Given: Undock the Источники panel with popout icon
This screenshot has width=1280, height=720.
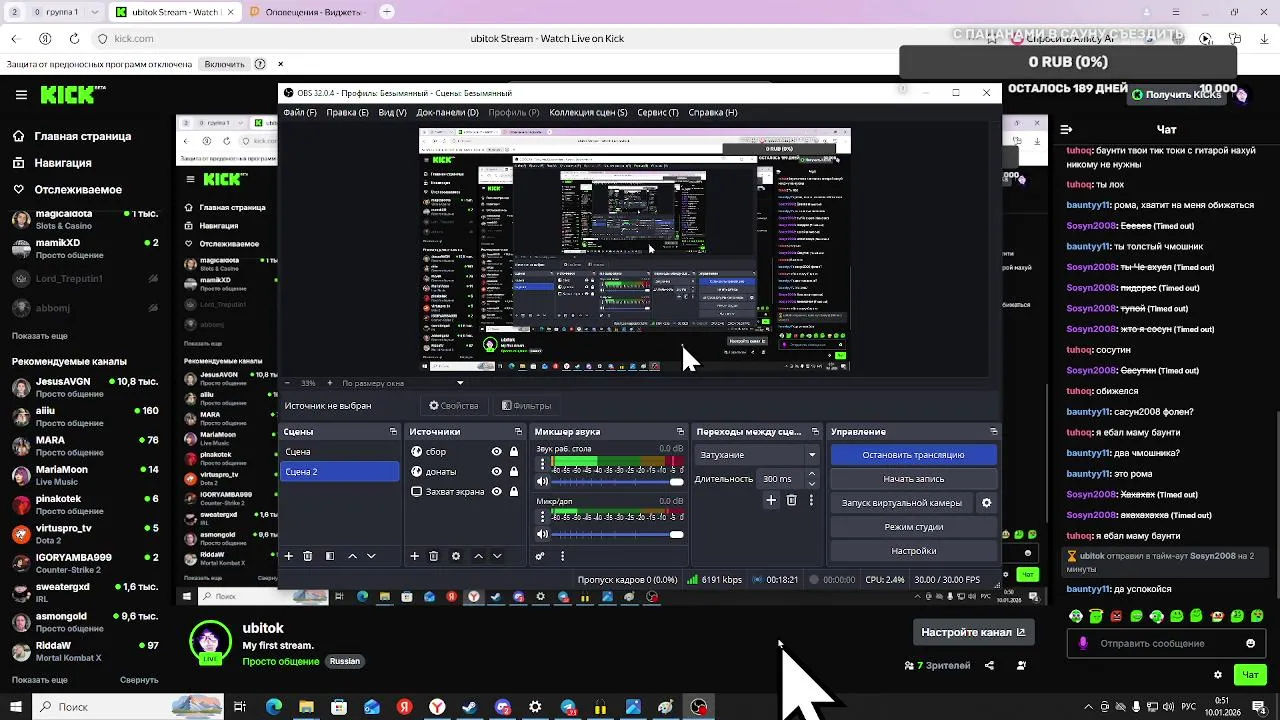Looking at the screenshot, I should coord(518,432).
